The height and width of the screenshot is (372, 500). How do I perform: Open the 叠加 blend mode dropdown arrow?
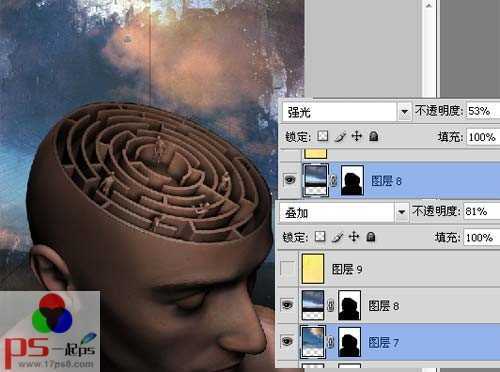pyautogui.click(x=401, y=212)
